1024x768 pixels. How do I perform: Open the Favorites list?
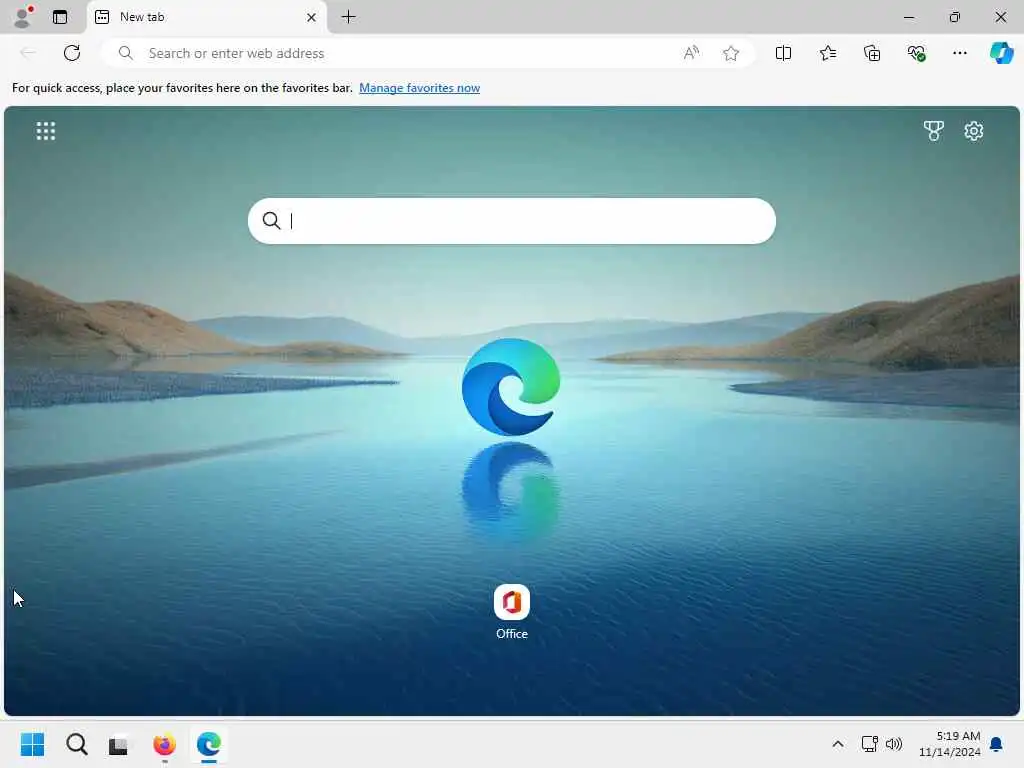[x=827, y=53]
